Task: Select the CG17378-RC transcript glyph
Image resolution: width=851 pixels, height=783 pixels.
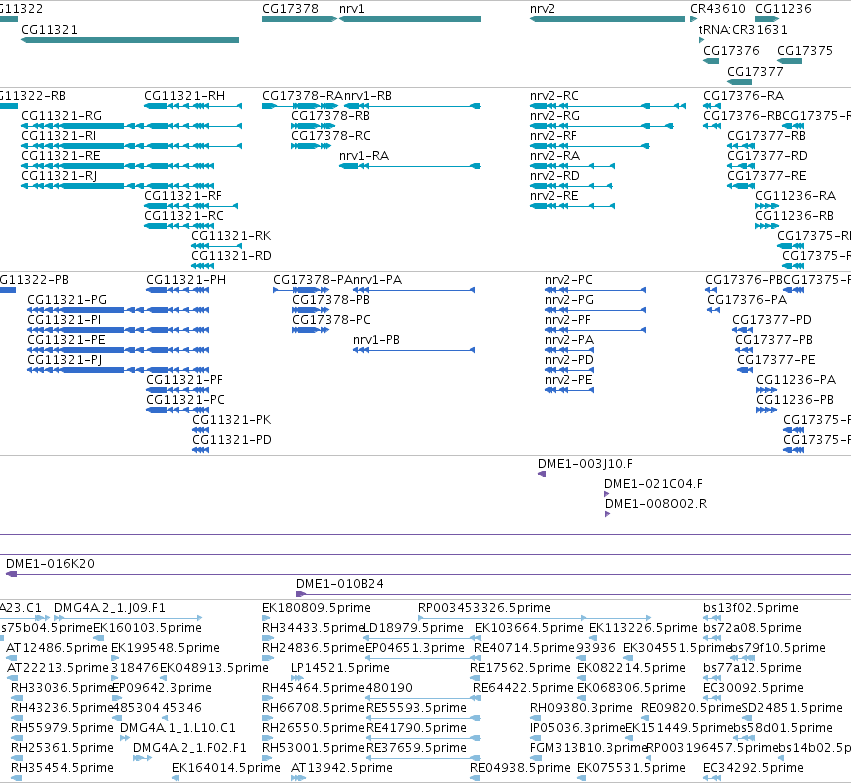Action: coord(310,146)
